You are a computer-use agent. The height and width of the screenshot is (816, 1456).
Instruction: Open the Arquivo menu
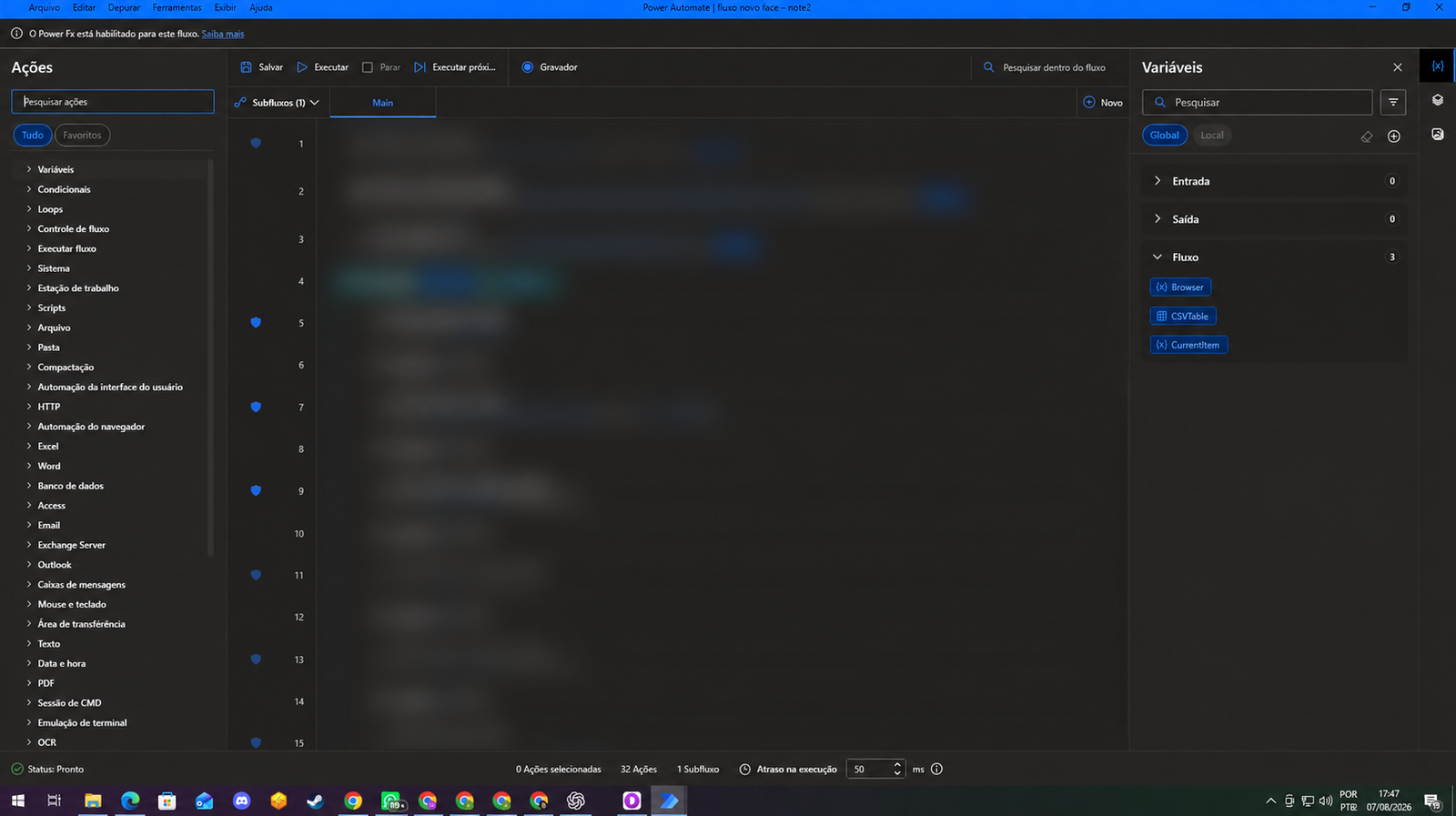click(44, 7)
